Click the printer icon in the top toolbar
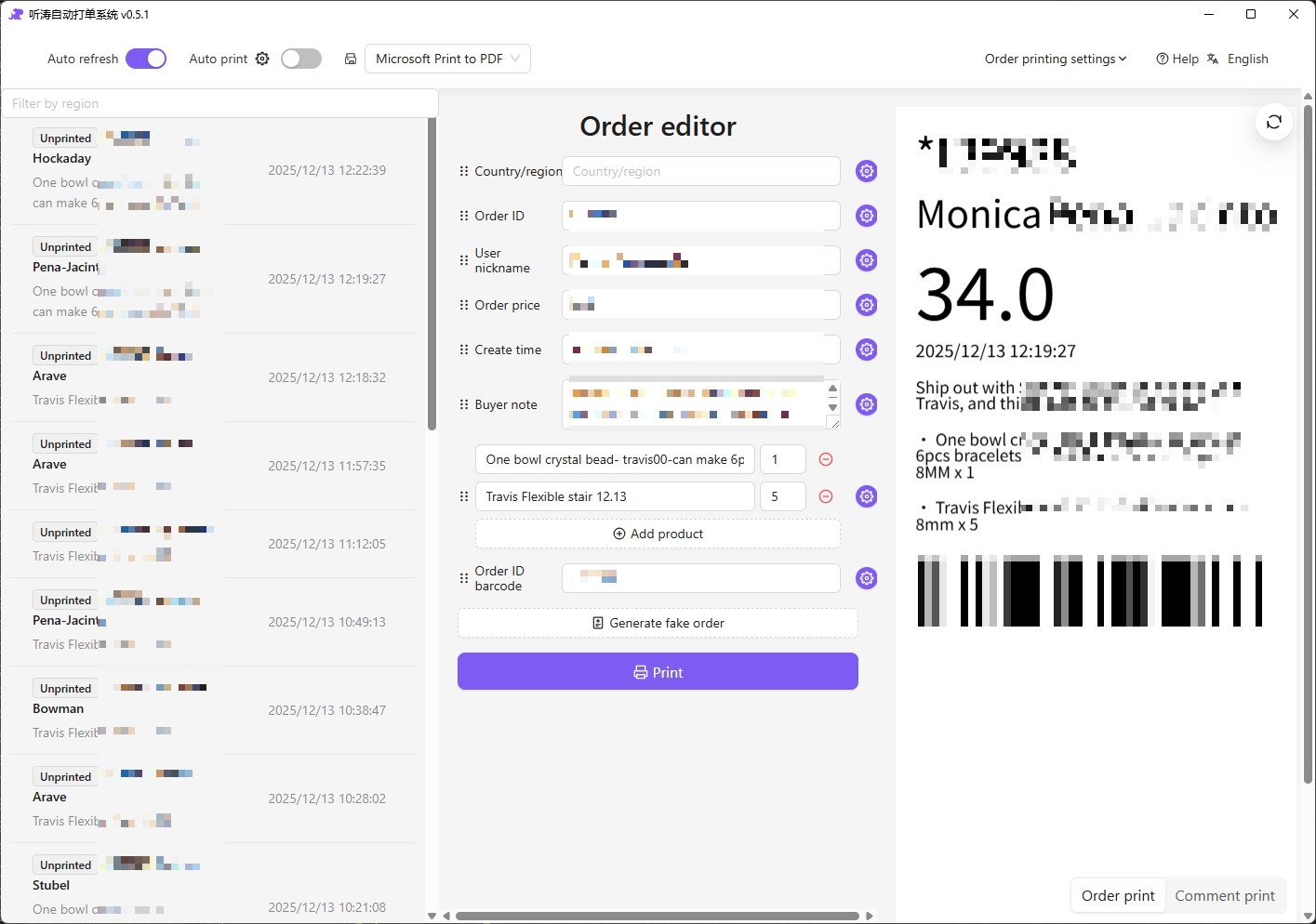This screenshot has width=1316, height=924. point(351,59)
